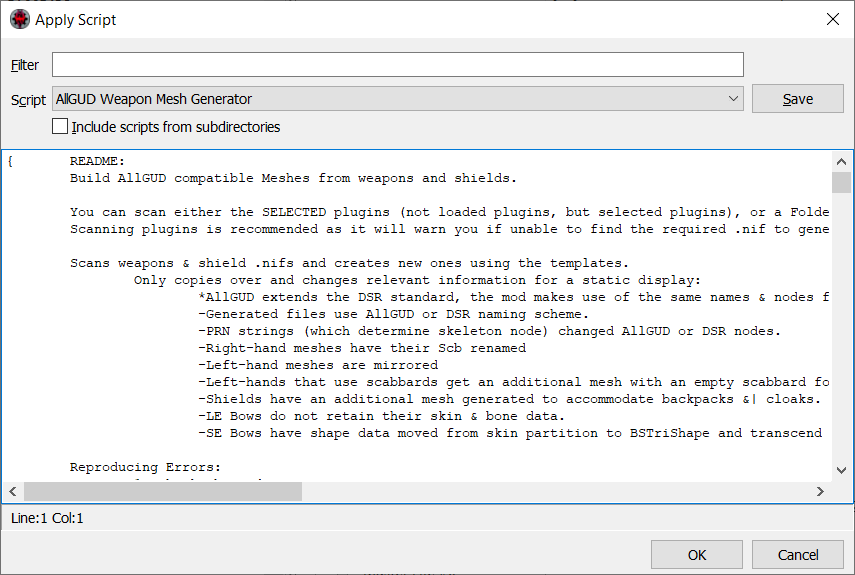Click the 'Line:1 Col:1' status bar text
Screen dimensions: 855x575
point(47,518)
